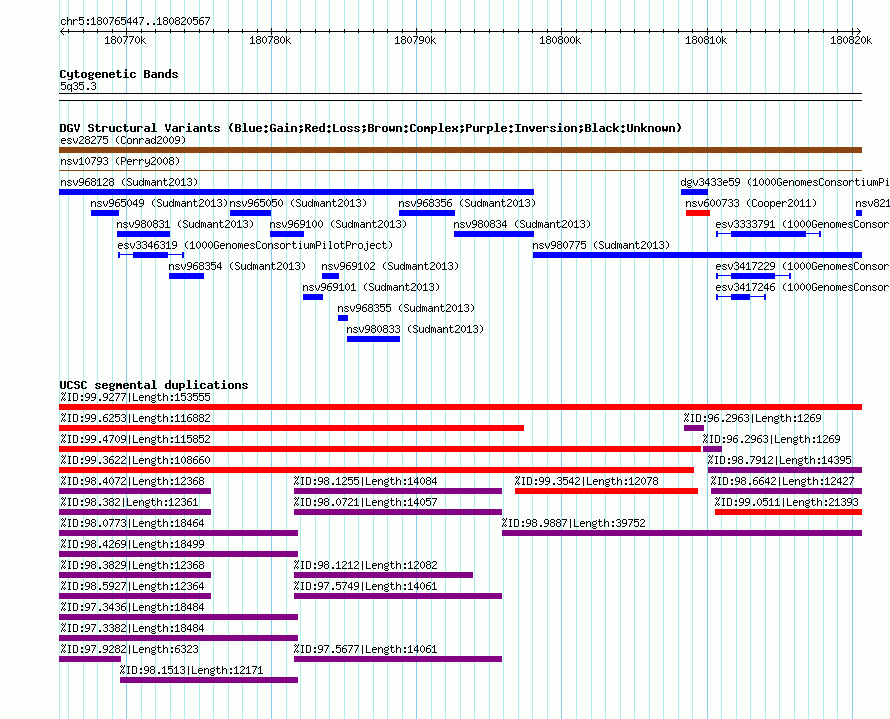Click the %ID:98.1255|Length:14084 duplication label

pos(366,481)
